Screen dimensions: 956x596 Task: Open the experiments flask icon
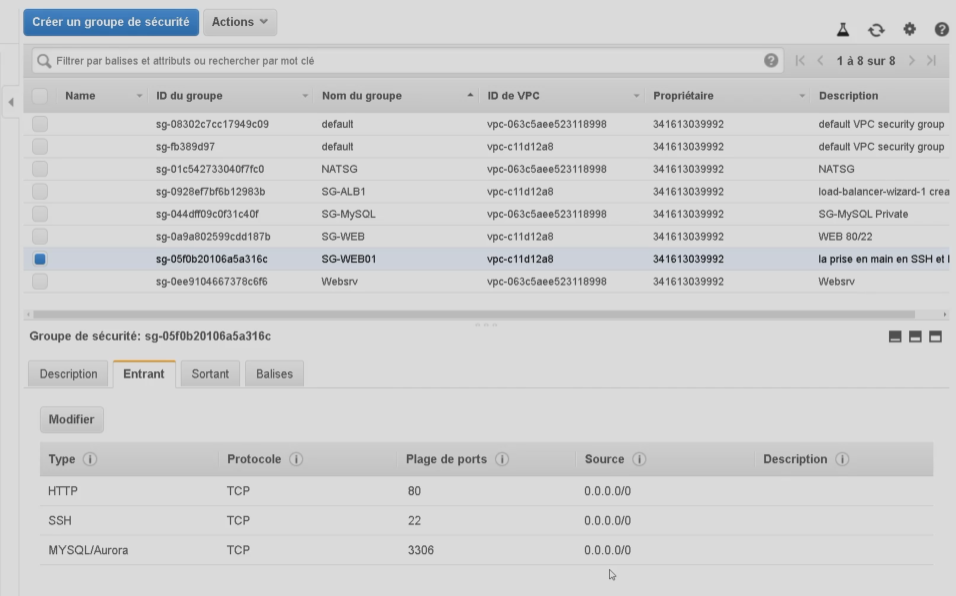(x=843, y=29)
